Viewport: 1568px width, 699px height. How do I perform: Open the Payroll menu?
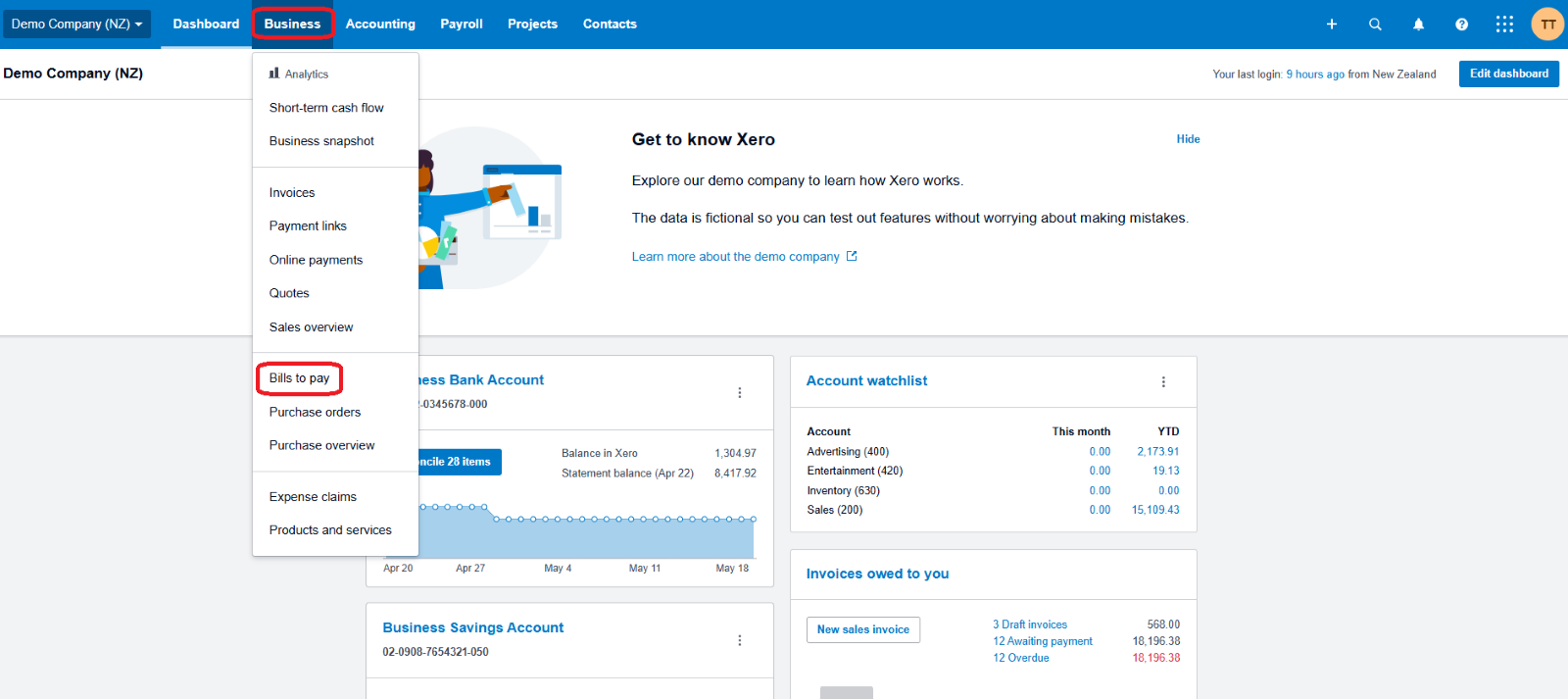[462, 25]
